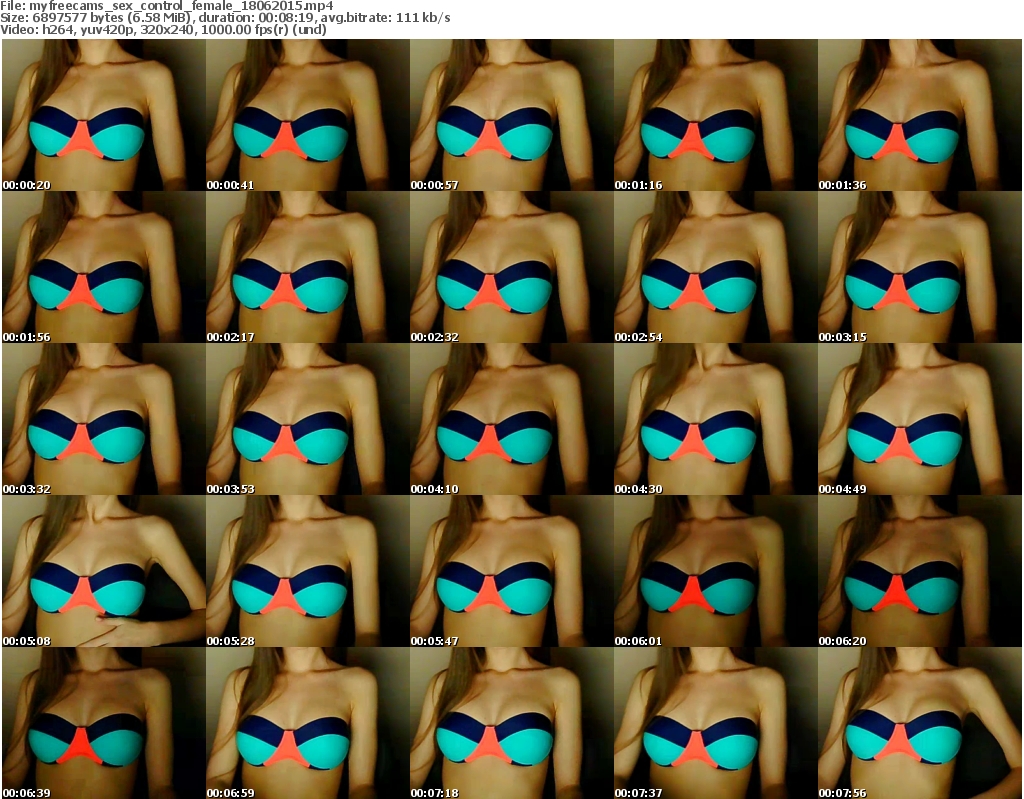Select the frame marked 00:00:57
1024x799 pixels.
click(511, 115)
